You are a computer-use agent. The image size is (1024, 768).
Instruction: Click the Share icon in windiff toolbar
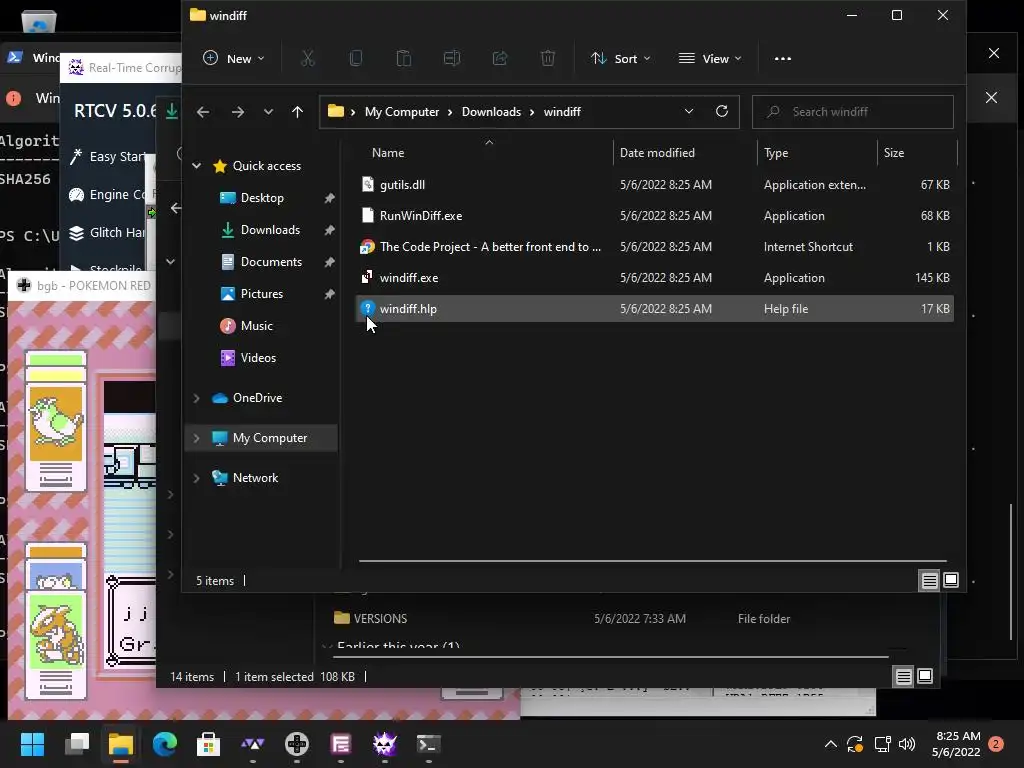(500, 59)
